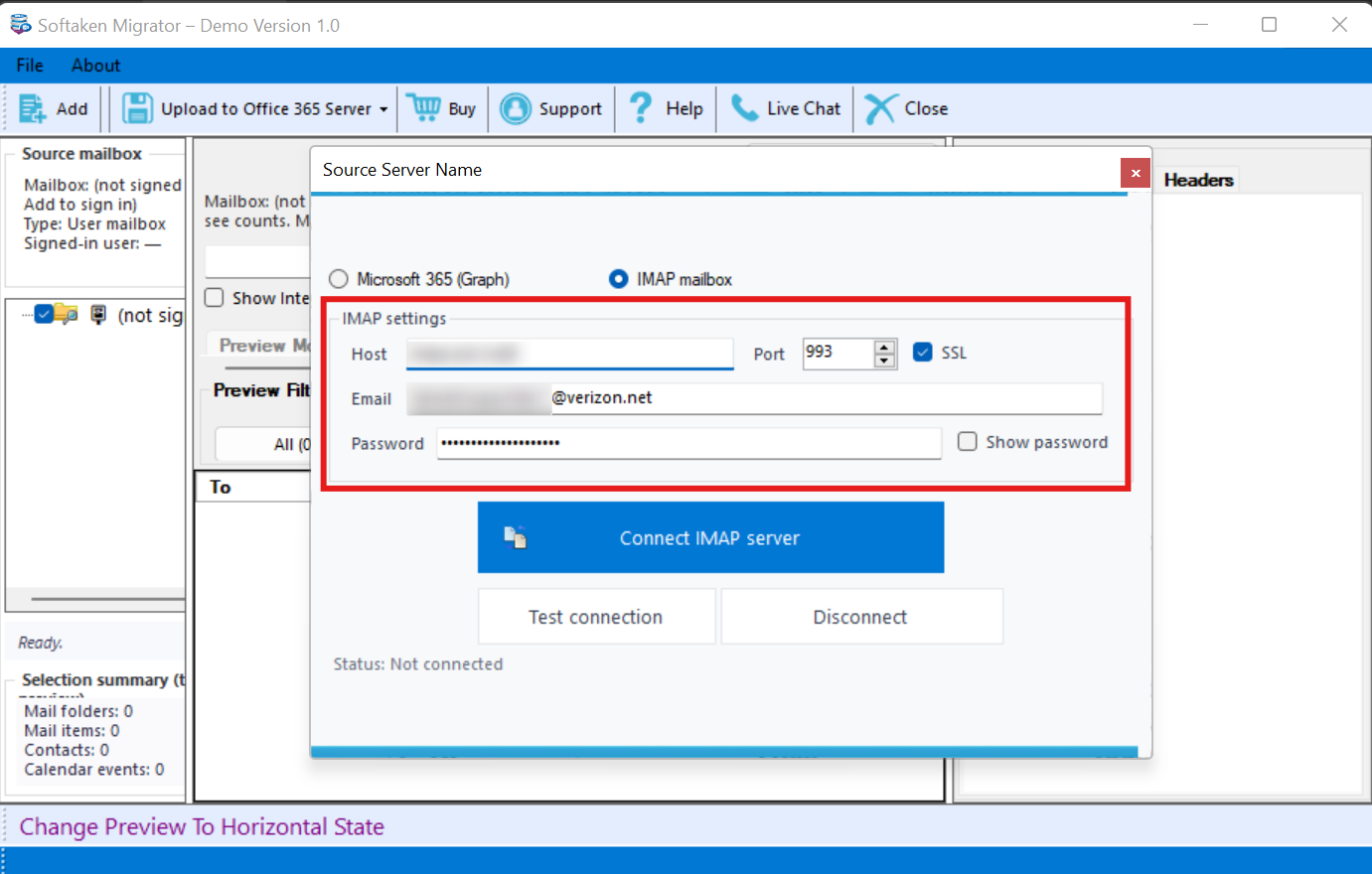Click the Live Chat phone icon
Screen dimensions: 1372x874
744,108
